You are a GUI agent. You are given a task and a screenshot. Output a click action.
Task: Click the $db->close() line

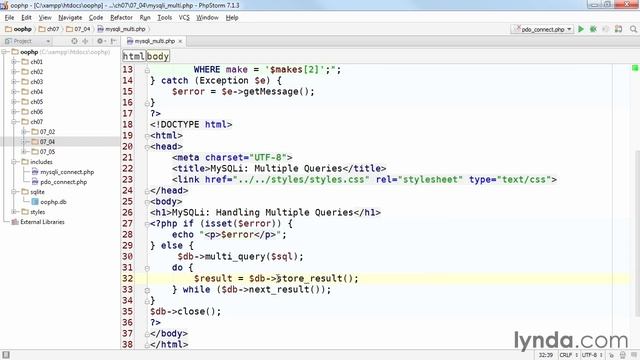pyautogui.click(x=185, y=311)
